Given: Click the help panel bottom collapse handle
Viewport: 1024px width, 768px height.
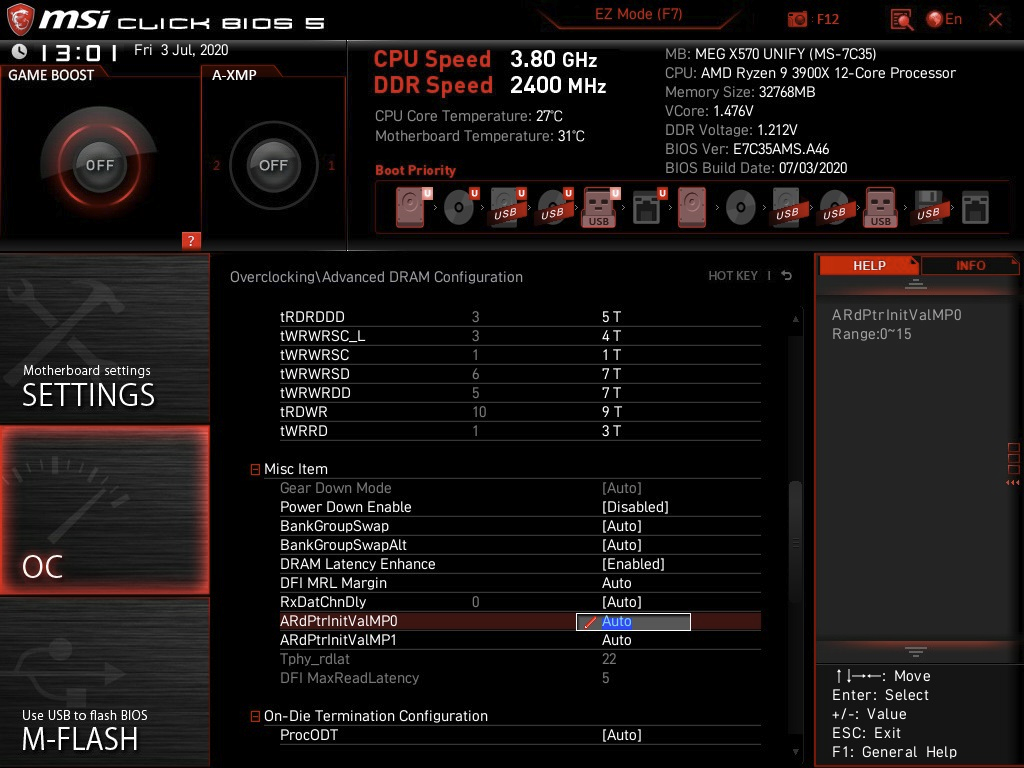Looking at the screenshot, I should 916,652.
